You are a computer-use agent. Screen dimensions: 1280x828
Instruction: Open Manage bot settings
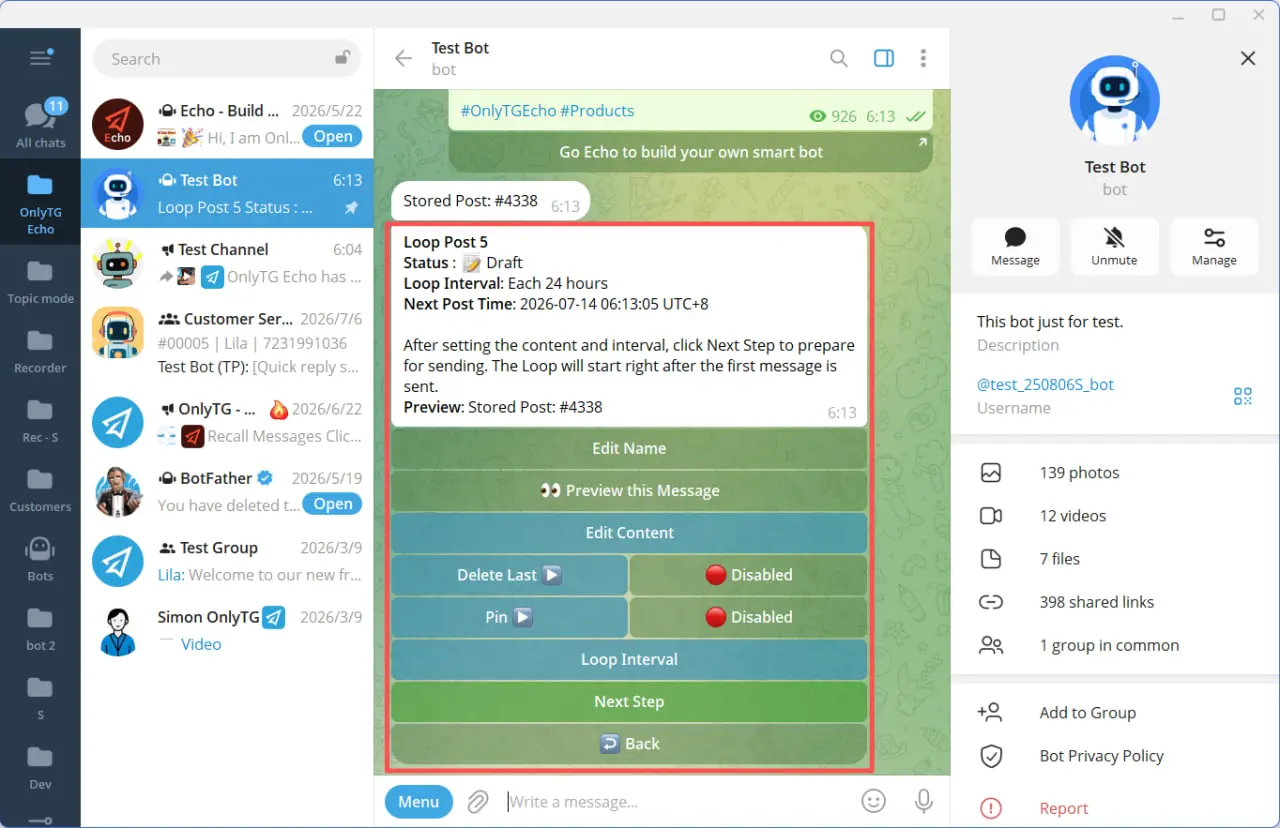[1214, 246]
